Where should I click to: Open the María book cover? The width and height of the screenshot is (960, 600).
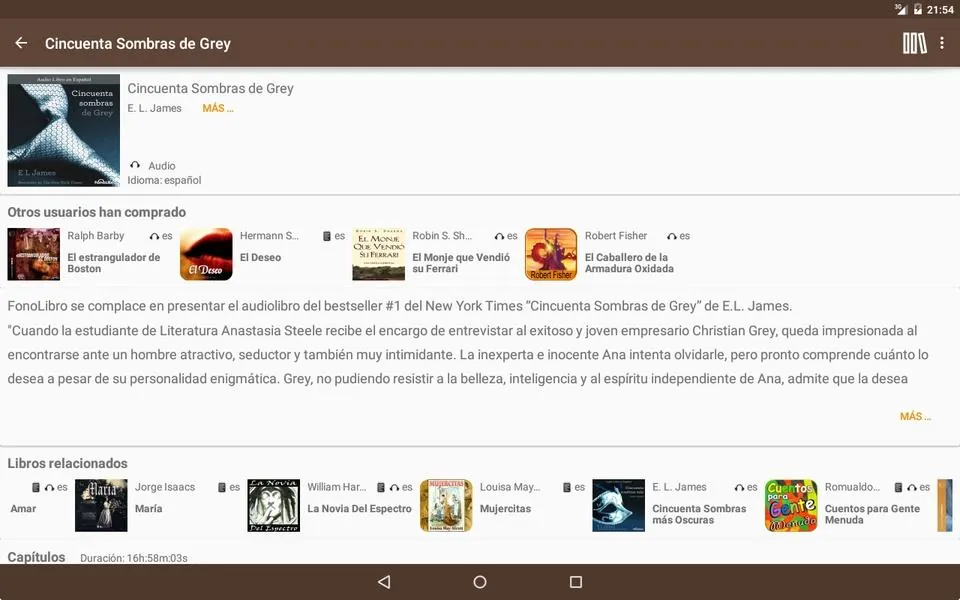tap(101, 505)
